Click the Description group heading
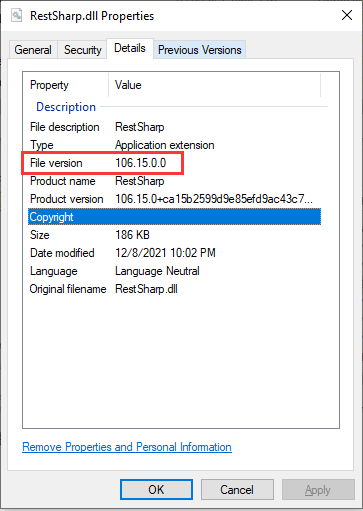Image resolution: width=363 pixels, height=511 pixels. tap(66, 107)
